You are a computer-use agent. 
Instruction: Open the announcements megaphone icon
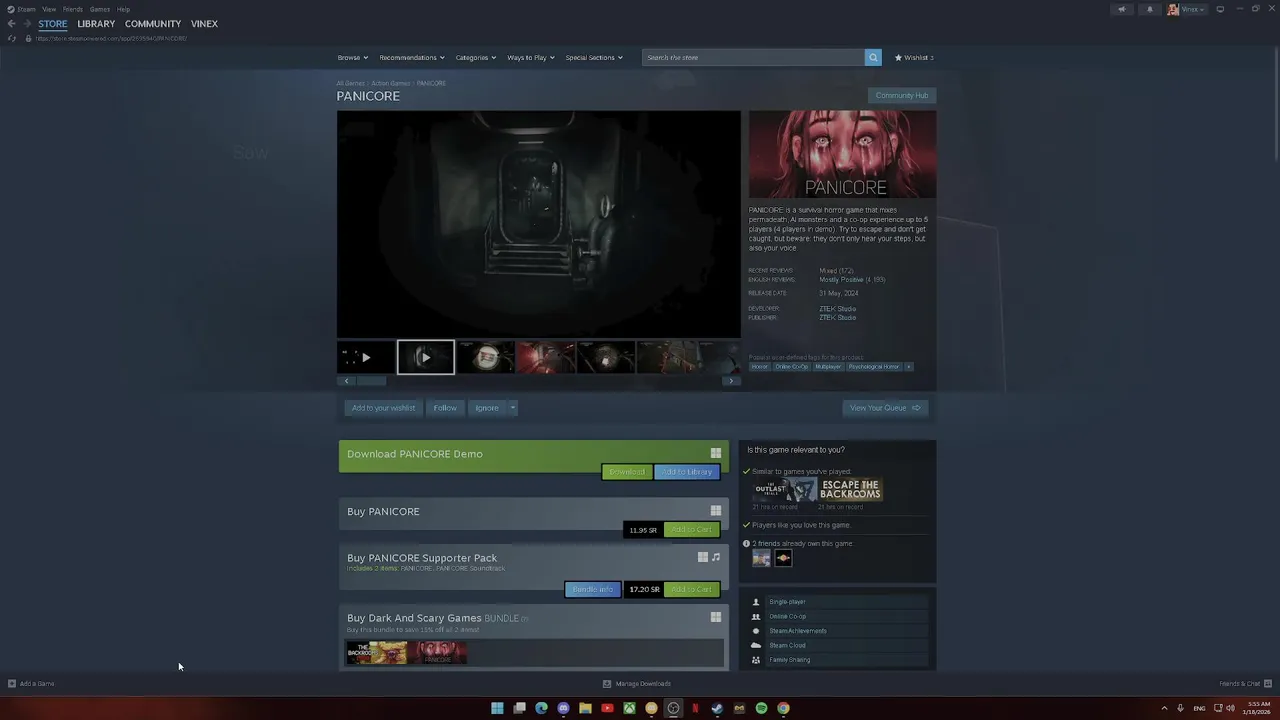(1121, 9)
